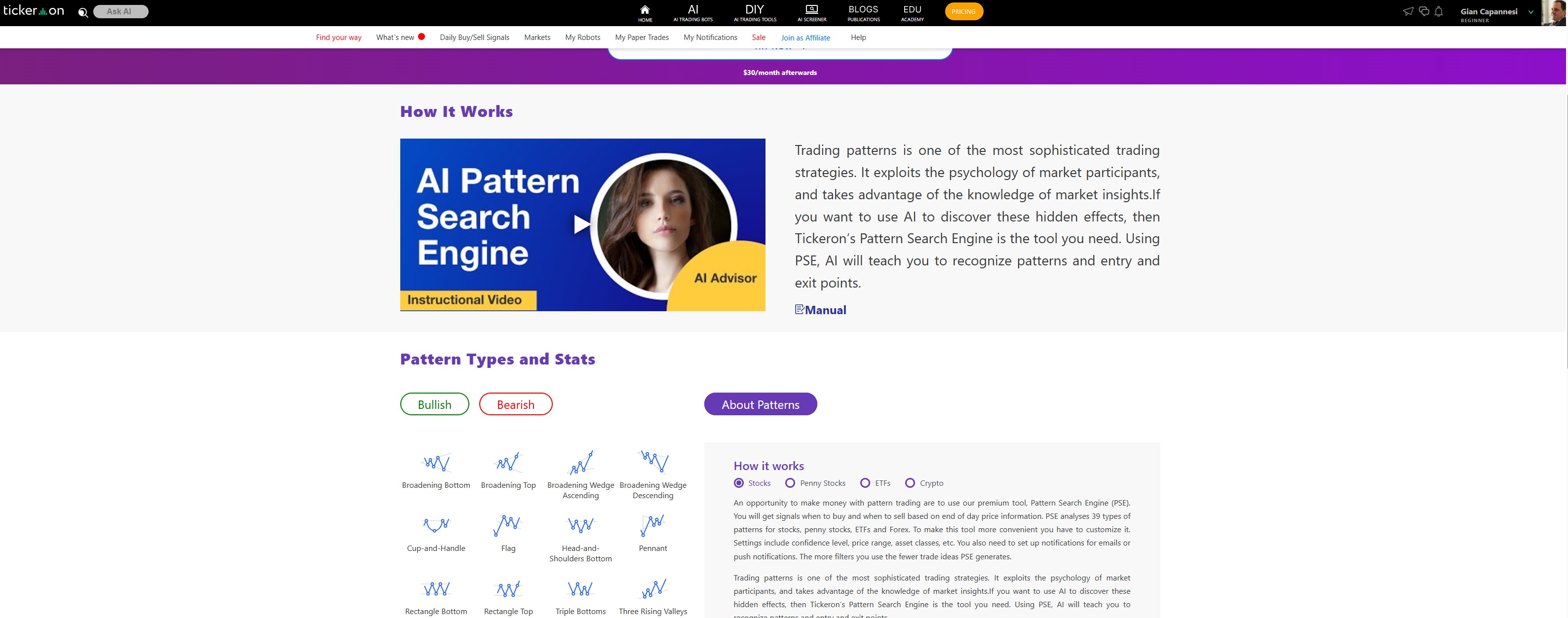Image resolution: width=1568 pixels, height=618 pixels.
Task: Select the ETFs radio button
Action: 865,483
